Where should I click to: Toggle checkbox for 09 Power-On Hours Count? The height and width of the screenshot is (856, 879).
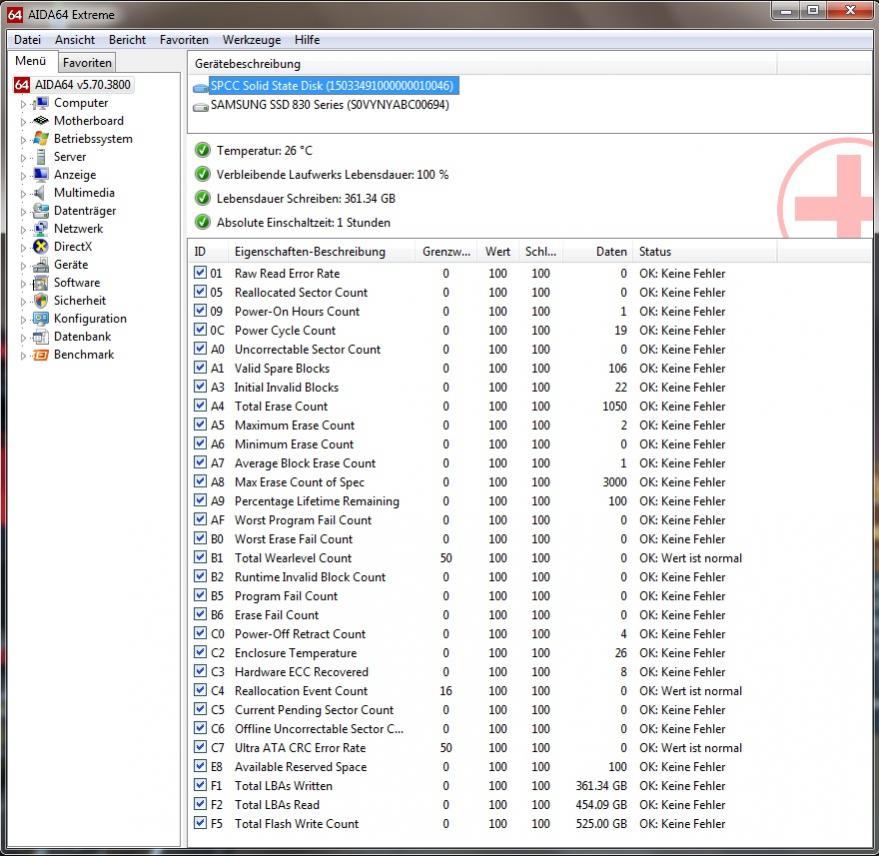tap(200, 311)
